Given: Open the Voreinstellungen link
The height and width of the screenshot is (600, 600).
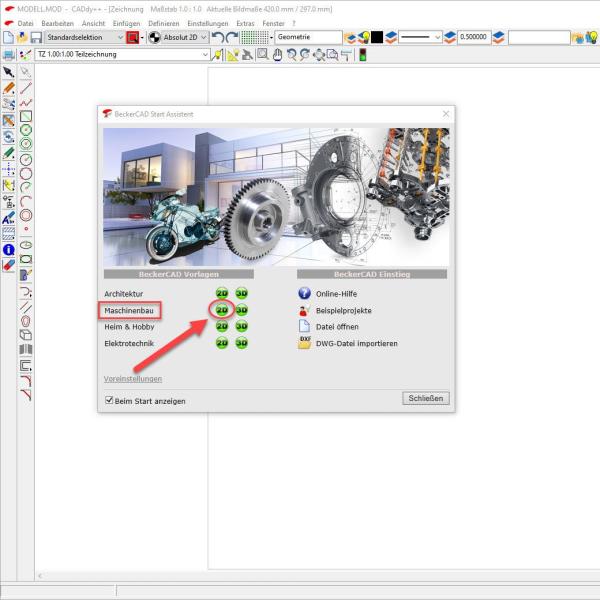Looking at the screenshot, I should point(133,378).
